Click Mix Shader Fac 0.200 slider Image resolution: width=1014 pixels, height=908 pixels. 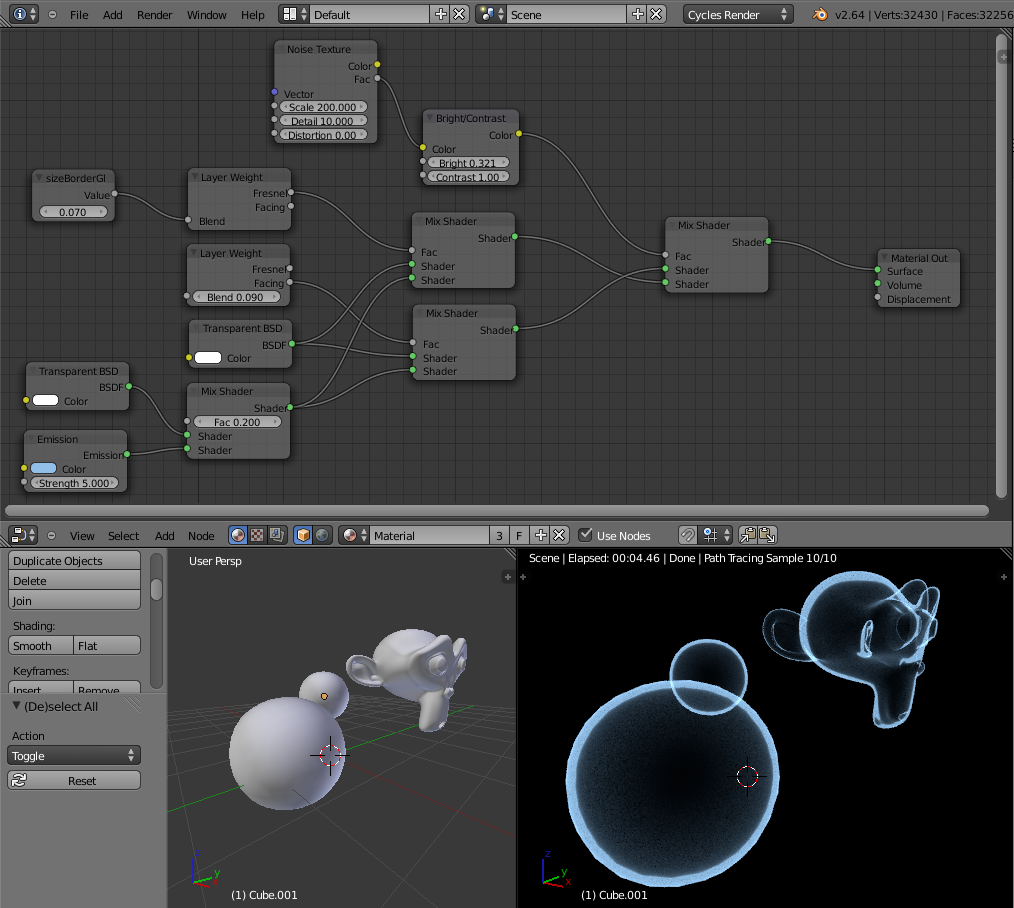[x=237, y=422]
